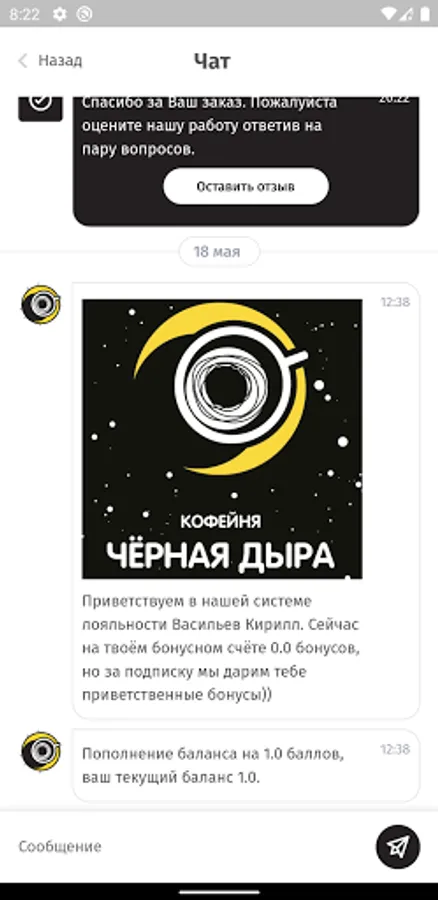Focus the Сообщение message input field

pyautogui.click(x=189, y=846)
